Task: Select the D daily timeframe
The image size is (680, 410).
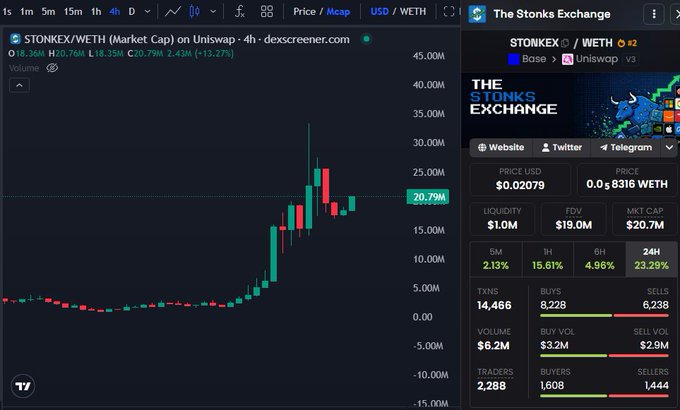Action: click(x=132, y=12)
